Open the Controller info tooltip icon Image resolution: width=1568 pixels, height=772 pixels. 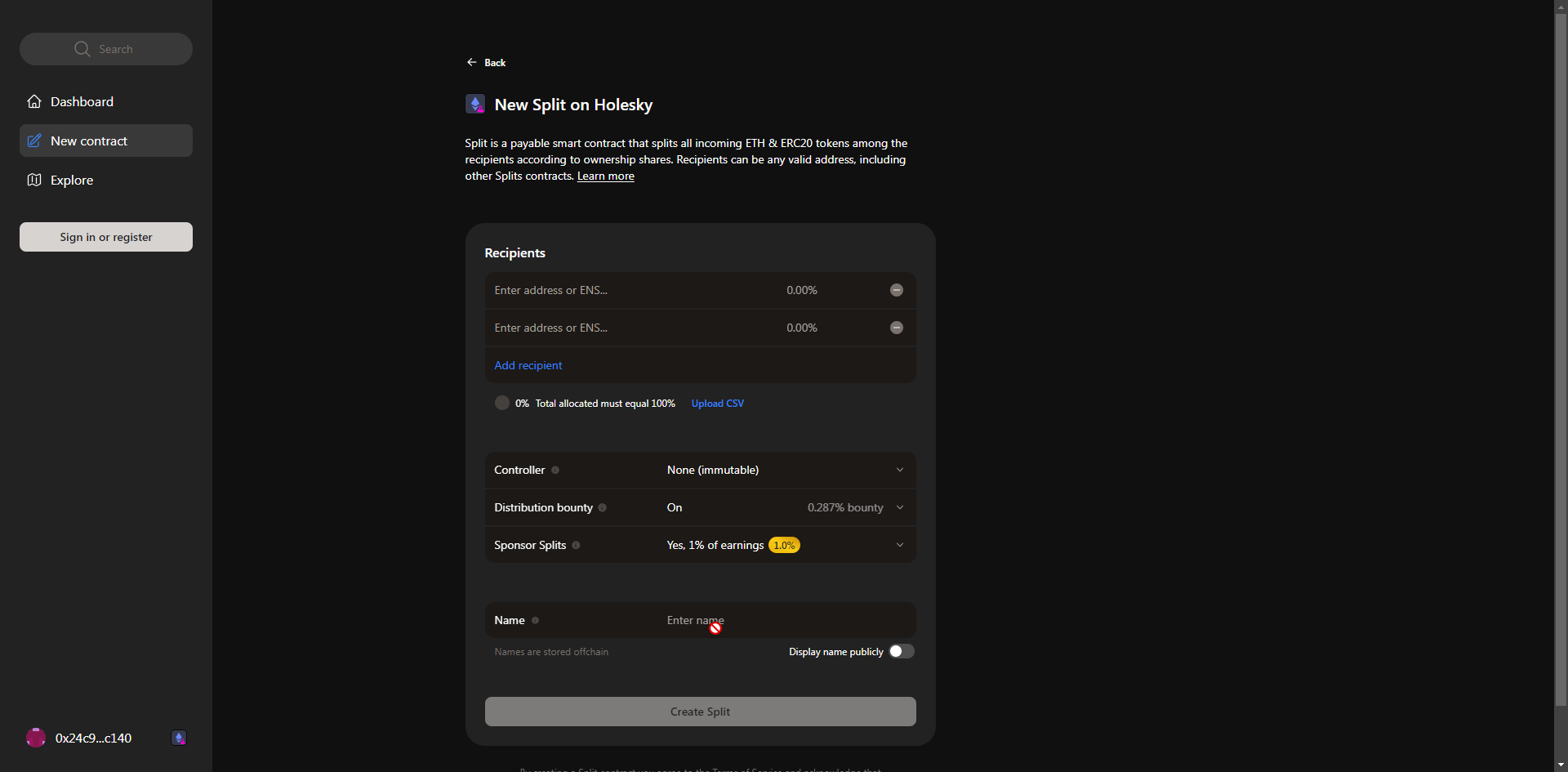pyautogui.click(x=555, y=470)
